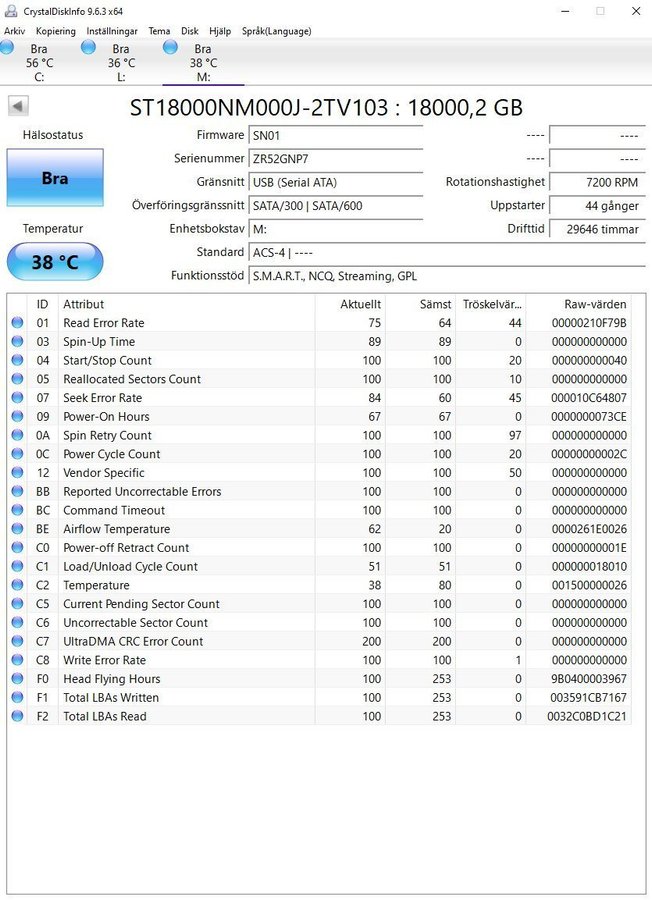Select drive M: tab at 38 °C
The height and width of the screenshot is (900, 652).
pos(203,63)
